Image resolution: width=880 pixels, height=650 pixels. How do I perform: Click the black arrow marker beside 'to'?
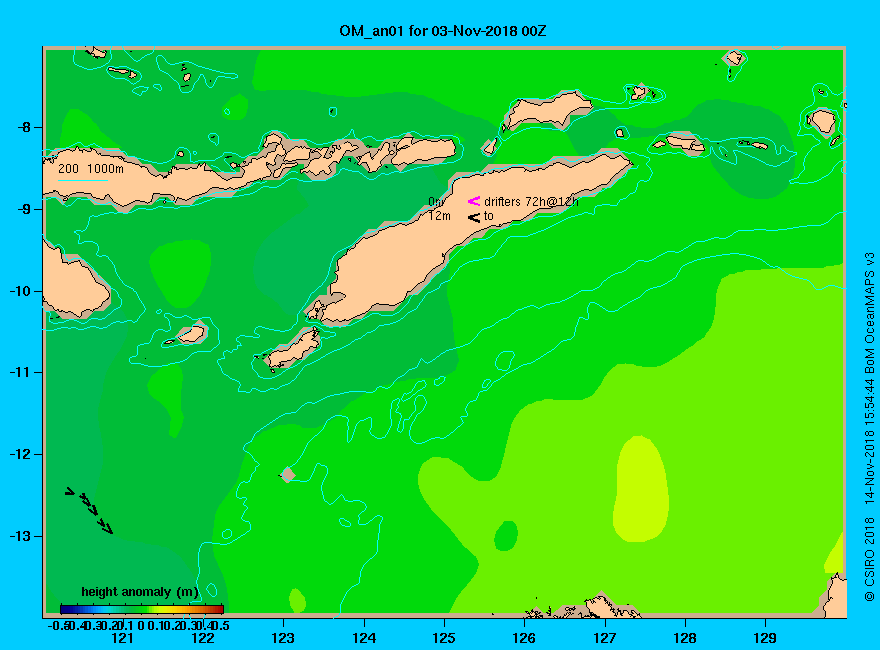(474, 217)
